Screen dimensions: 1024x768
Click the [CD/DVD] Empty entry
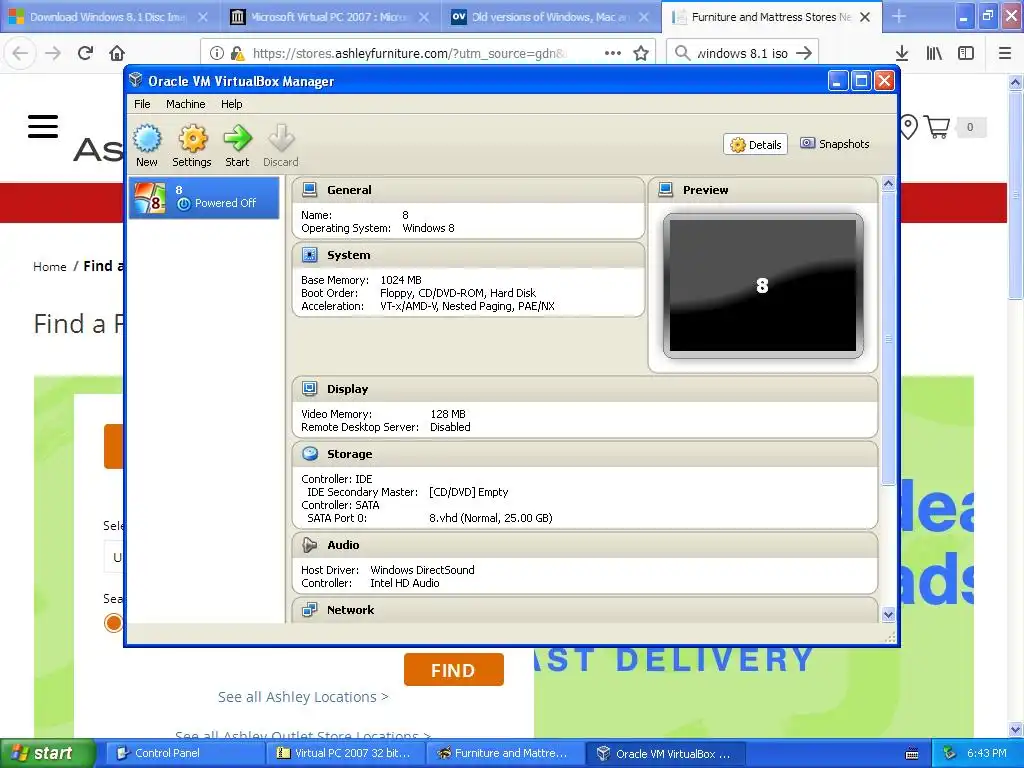point(468,492)
